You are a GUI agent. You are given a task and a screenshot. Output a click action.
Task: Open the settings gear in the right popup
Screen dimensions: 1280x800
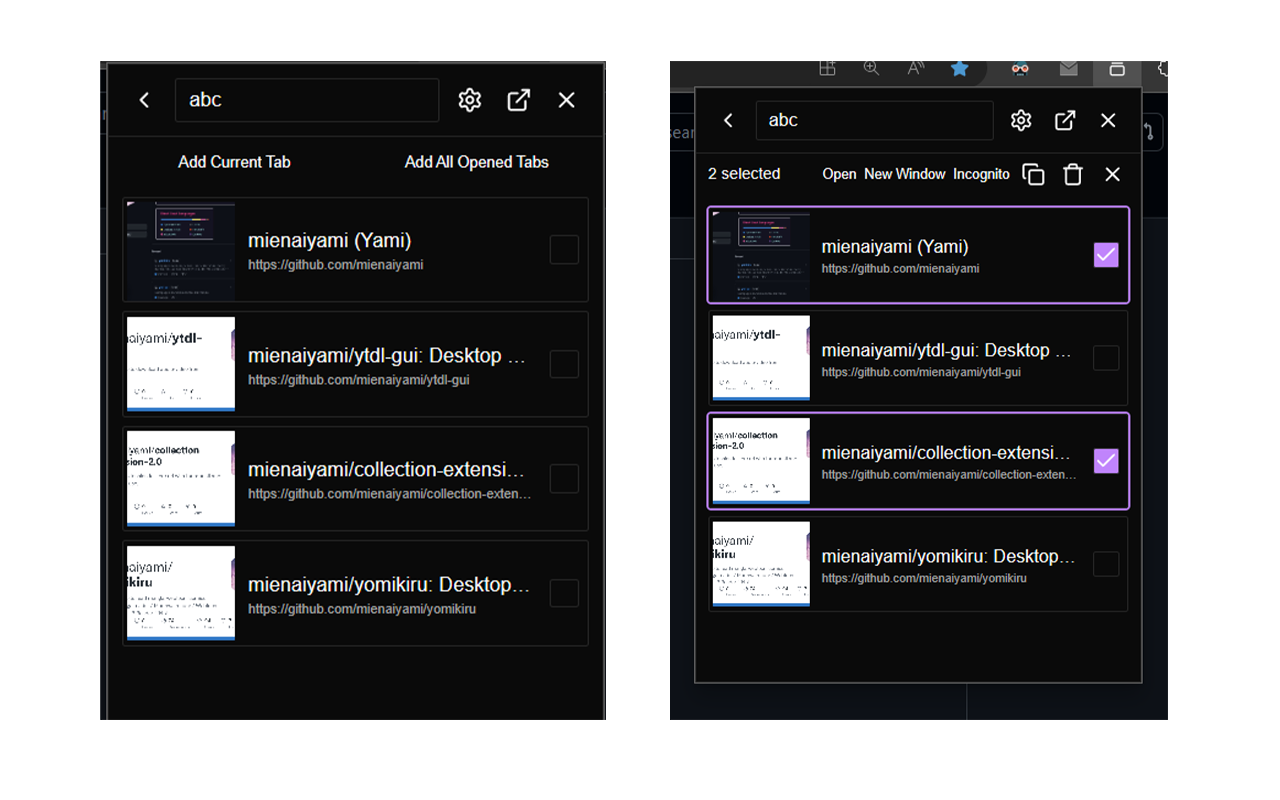(1021, 120)
